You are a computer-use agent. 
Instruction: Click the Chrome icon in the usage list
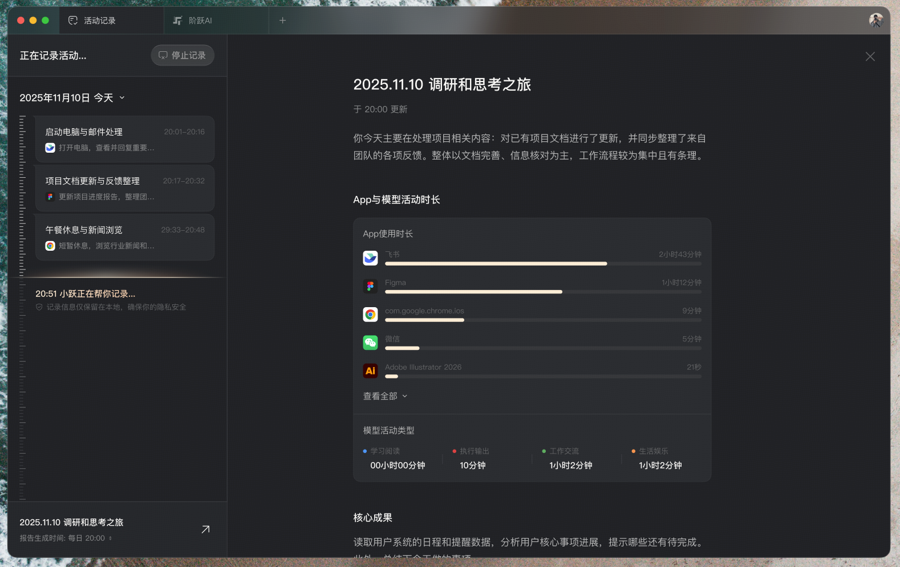370,314
